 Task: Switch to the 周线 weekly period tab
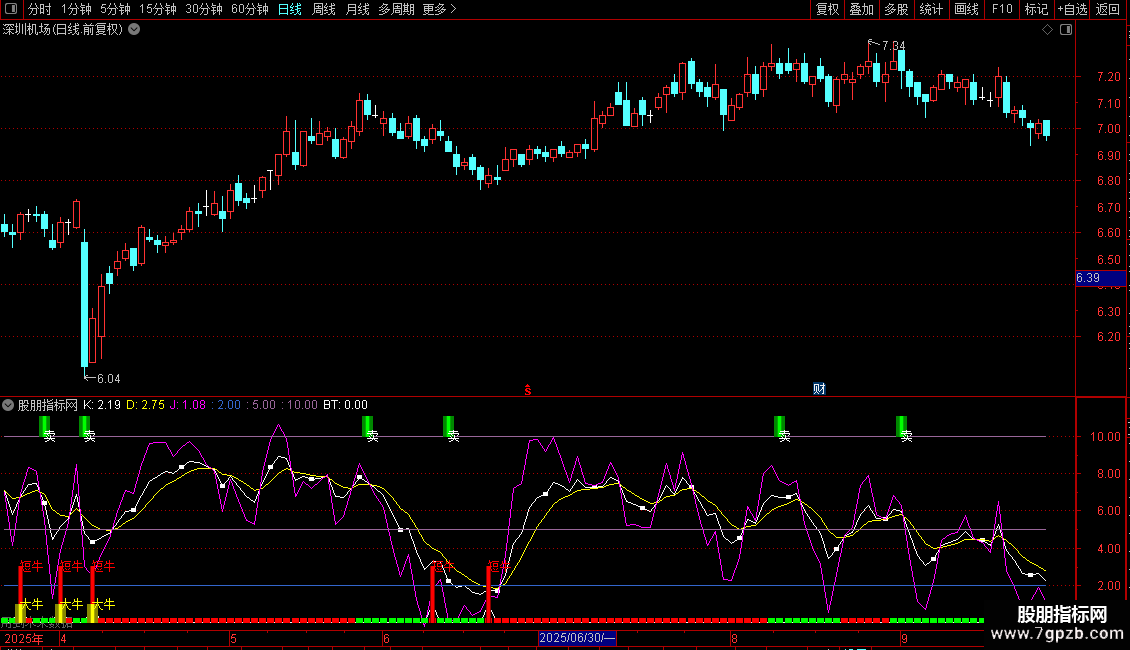pos(324,10)
